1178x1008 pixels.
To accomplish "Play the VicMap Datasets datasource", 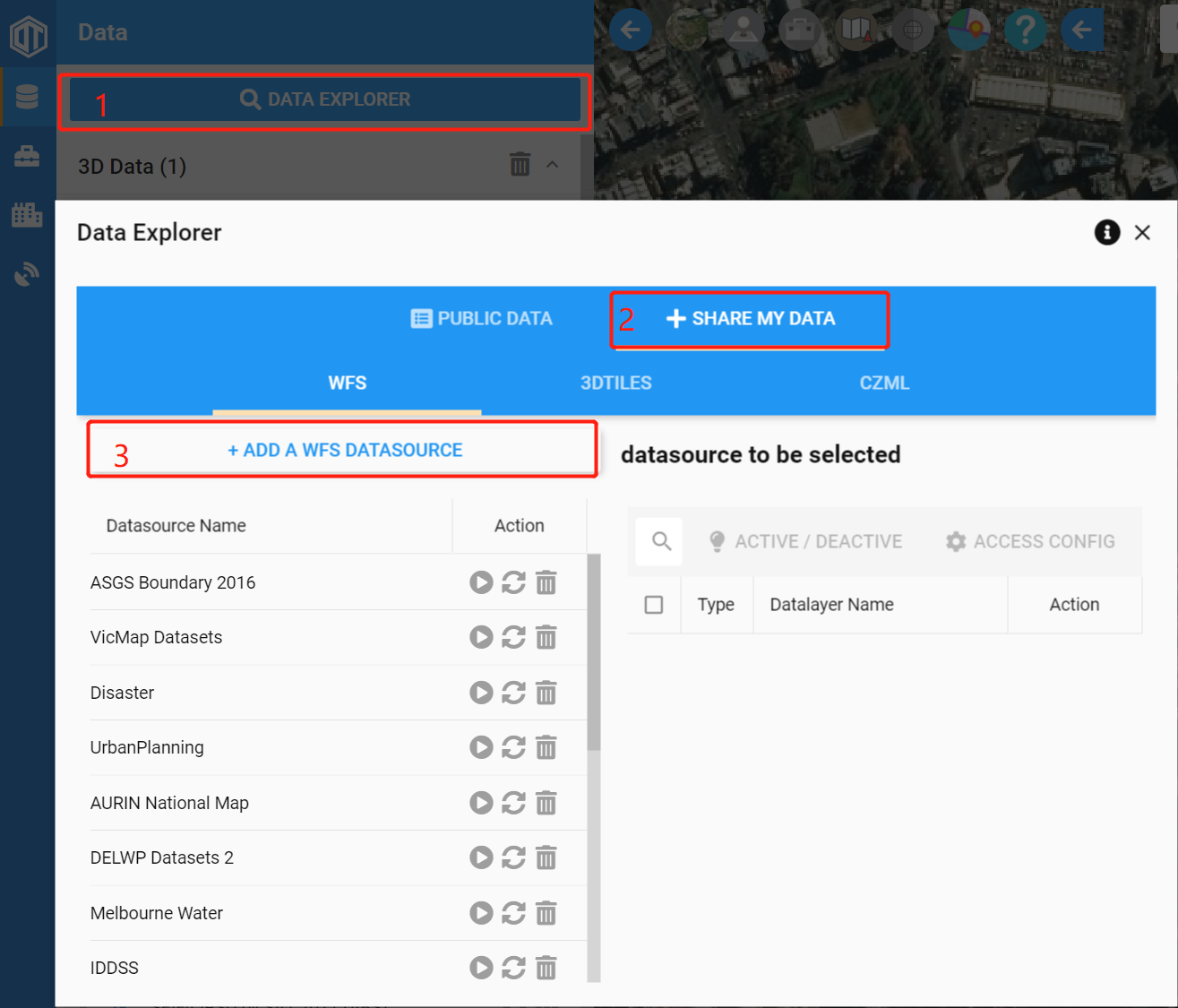I will (x=481, y=637).
